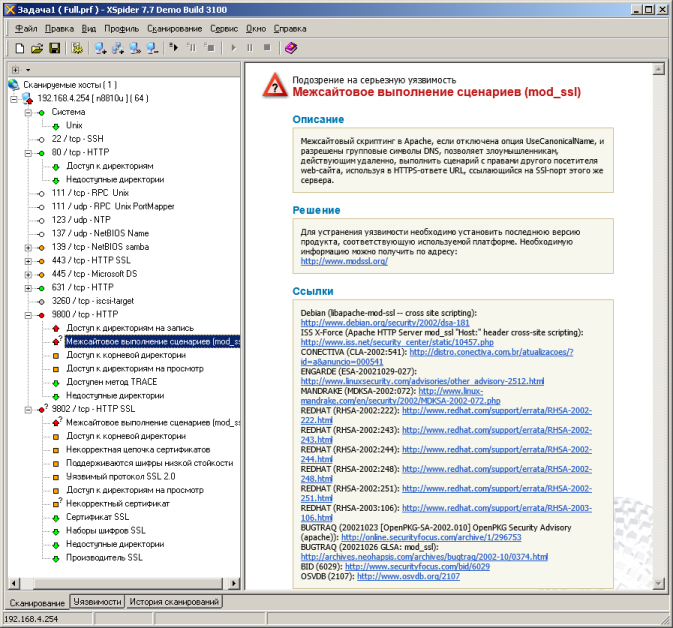Open the Сервис menu
The image size is (673, 628).
click(224, 29)
